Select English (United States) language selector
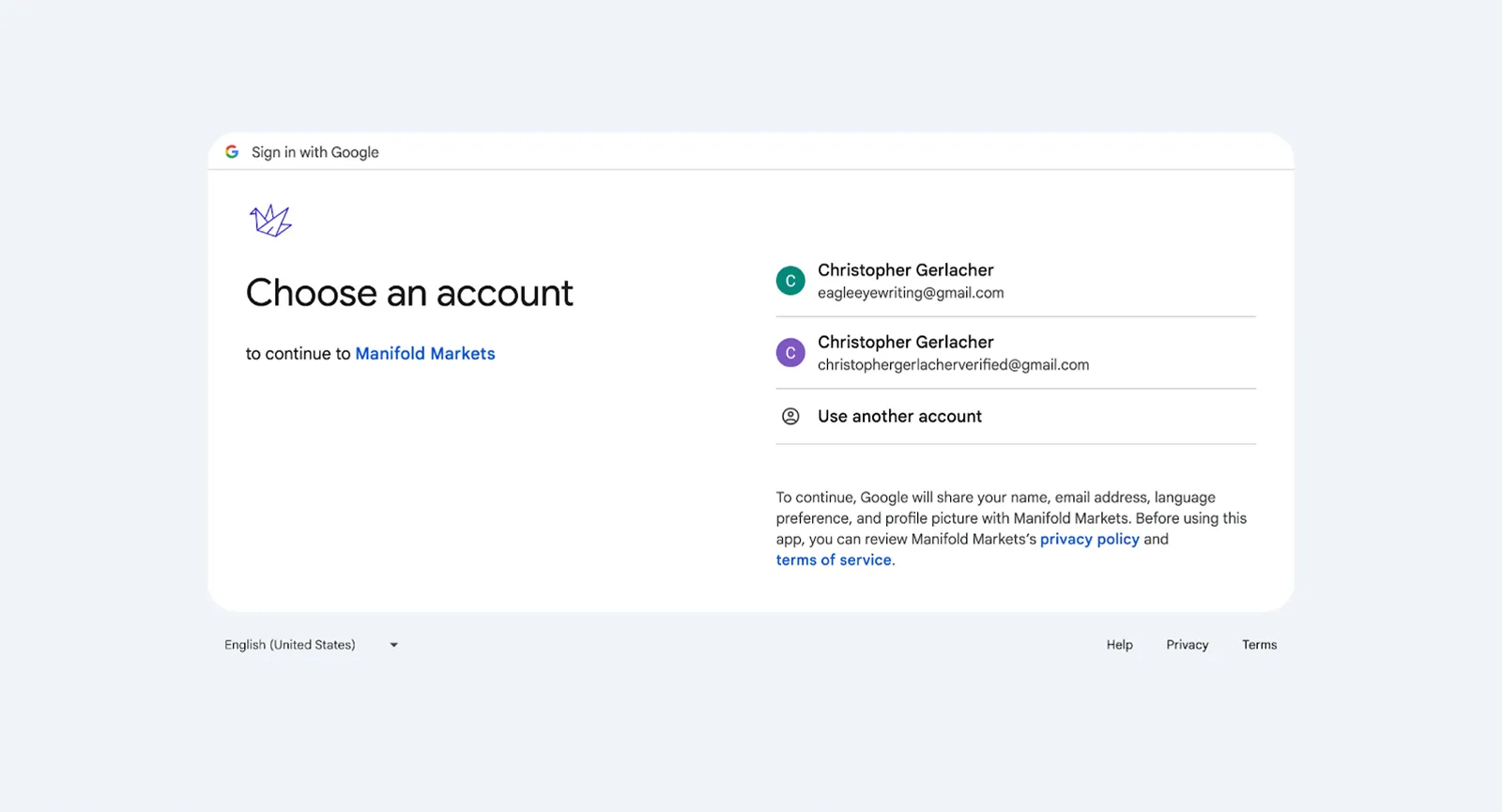This screenshot has height=812, width=1502. pyautogui.click(x=312, y=645)
